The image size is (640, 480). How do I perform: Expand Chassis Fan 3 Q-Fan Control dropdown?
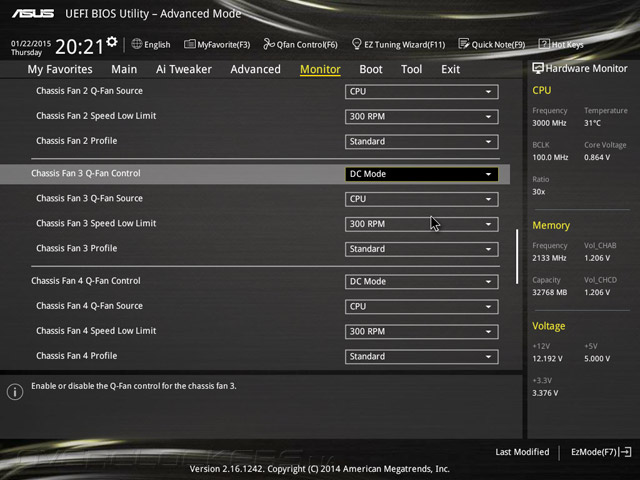point(421,174)
